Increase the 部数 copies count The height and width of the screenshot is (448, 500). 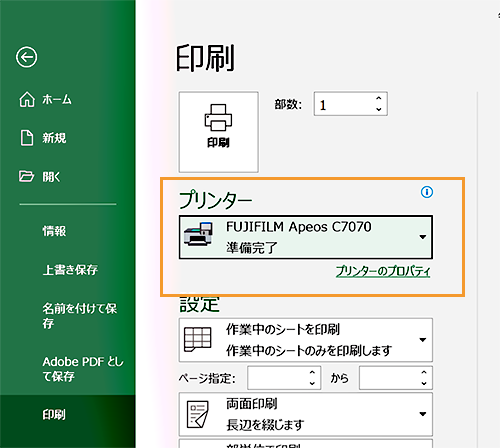pos(378,98)
